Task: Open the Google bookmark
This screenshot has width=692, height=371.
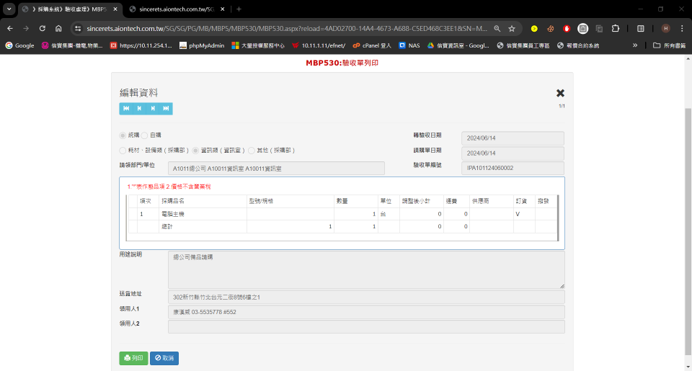Action: coord(19,45)
